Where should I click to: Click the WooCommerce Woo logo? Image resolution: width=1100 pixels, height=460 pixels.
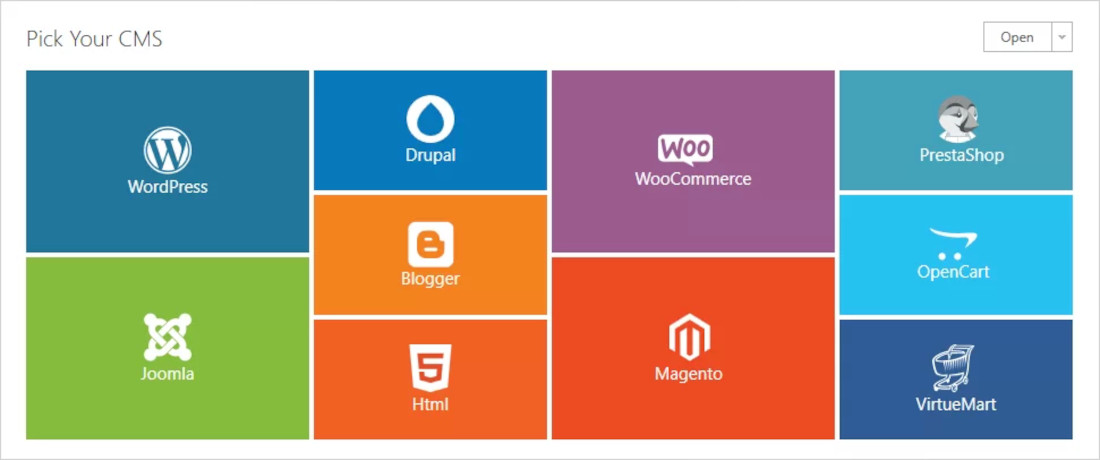[x=685, y=149]
